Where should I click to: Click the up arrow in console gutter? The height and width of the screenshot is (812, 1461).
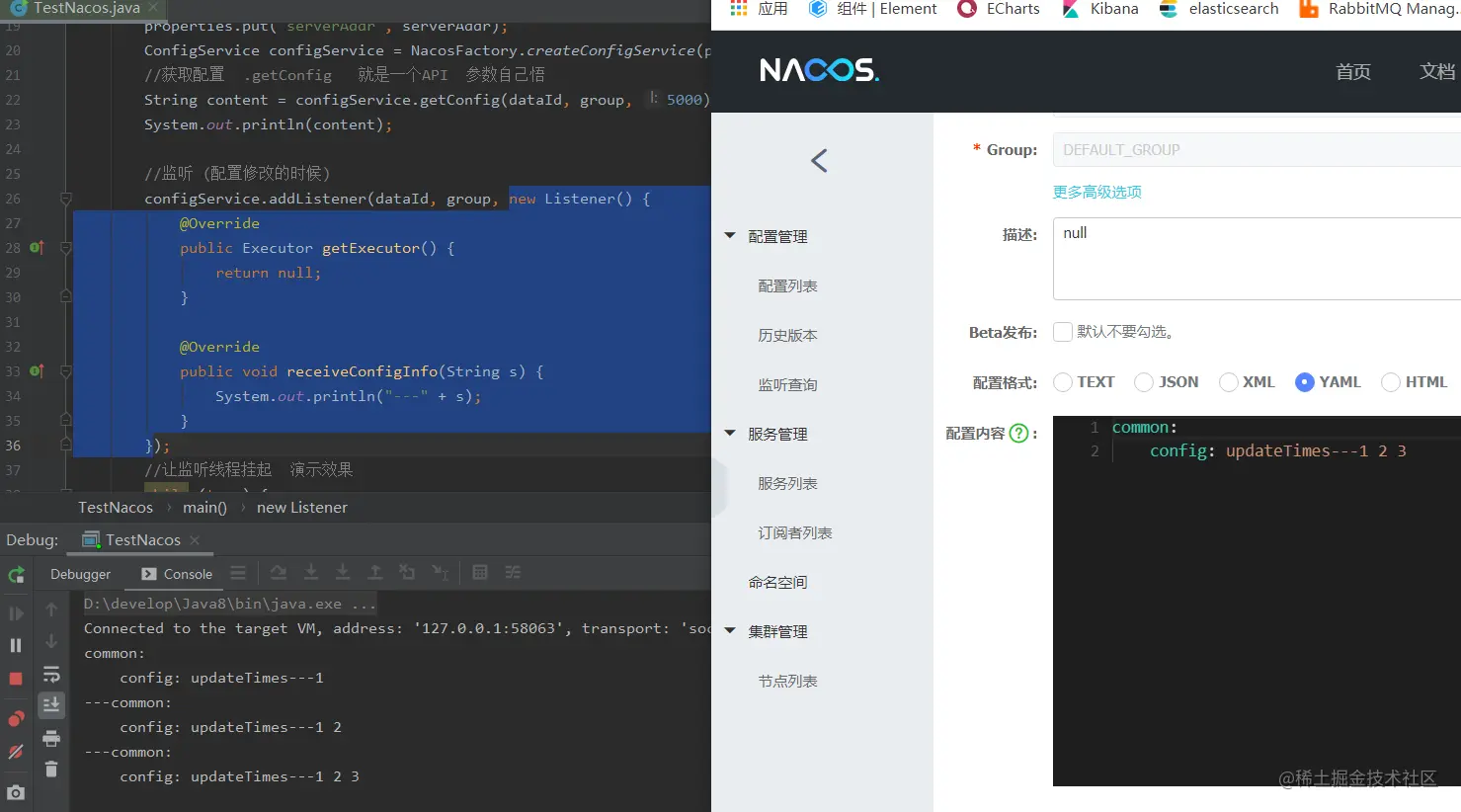51,610
